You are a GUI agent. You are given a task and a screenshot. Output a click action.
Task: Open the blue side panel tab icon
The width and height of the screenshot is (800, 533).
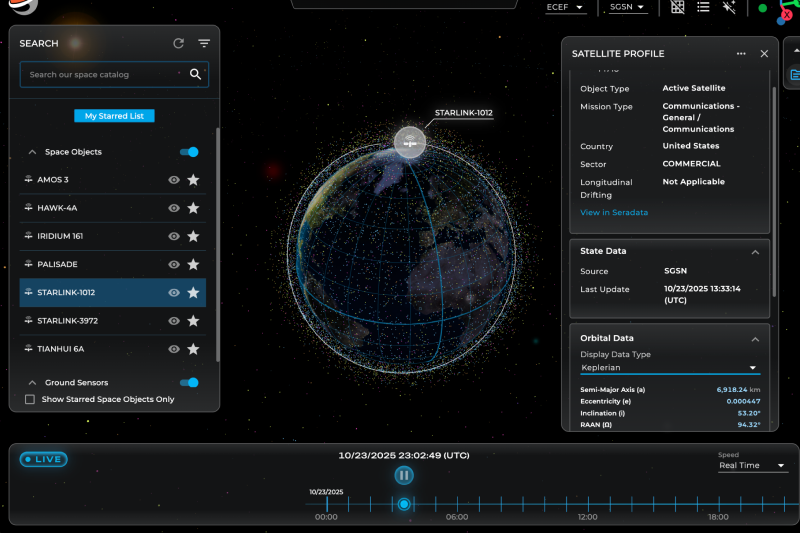point(794,75)
